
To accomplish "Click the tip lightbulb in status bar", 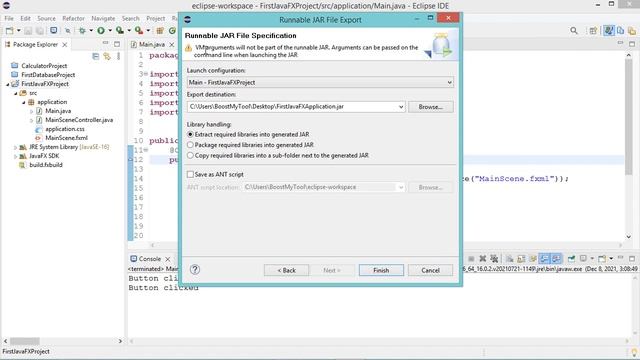I will (634, 352).
